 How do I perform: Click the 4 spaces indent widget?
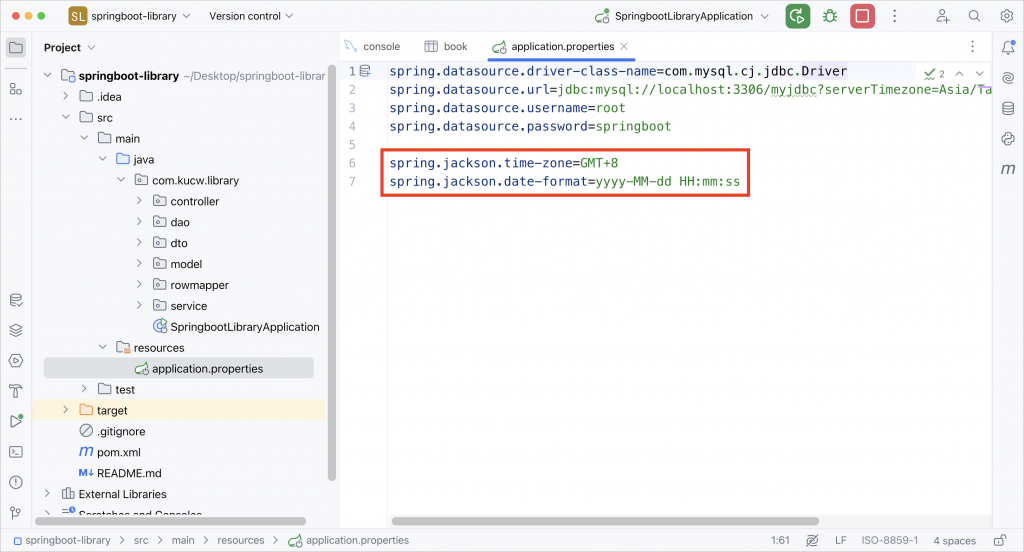(x=954, y=540)
